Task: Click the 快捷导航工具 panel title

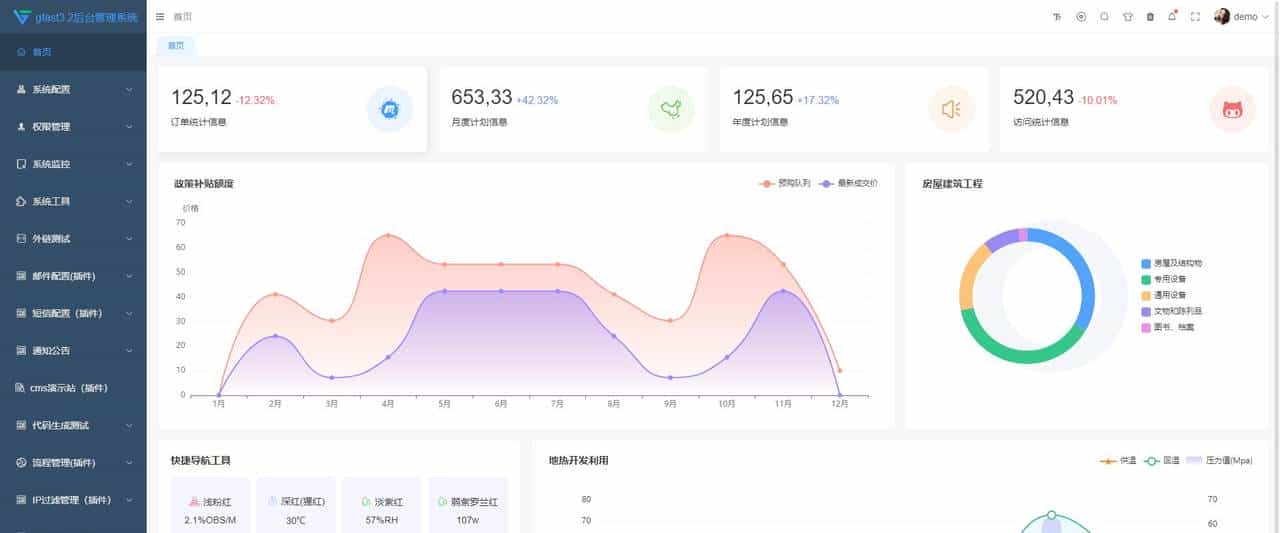Action: 201,461
